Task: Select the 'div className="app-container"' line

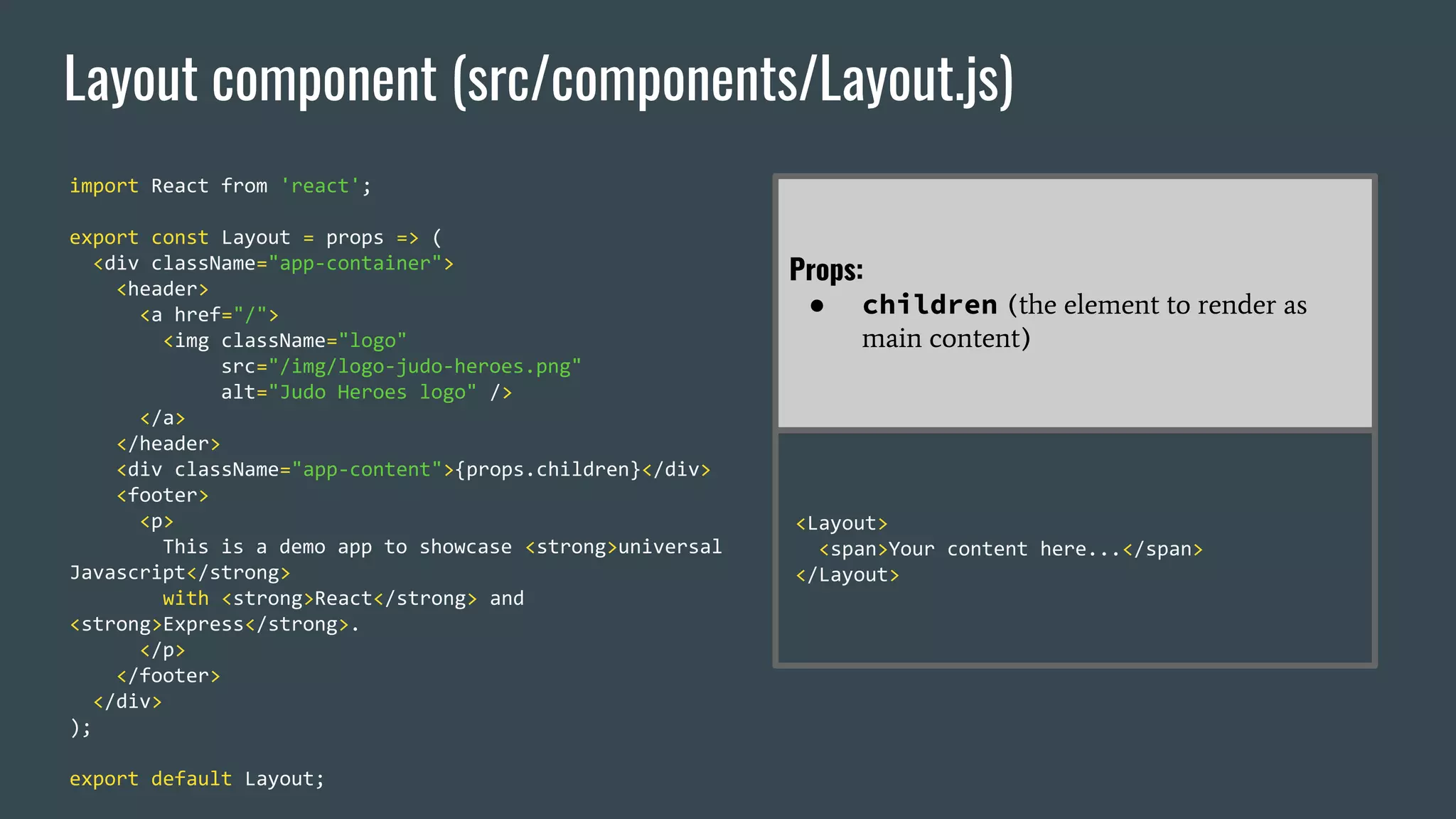Action: (x=273, y=264)
